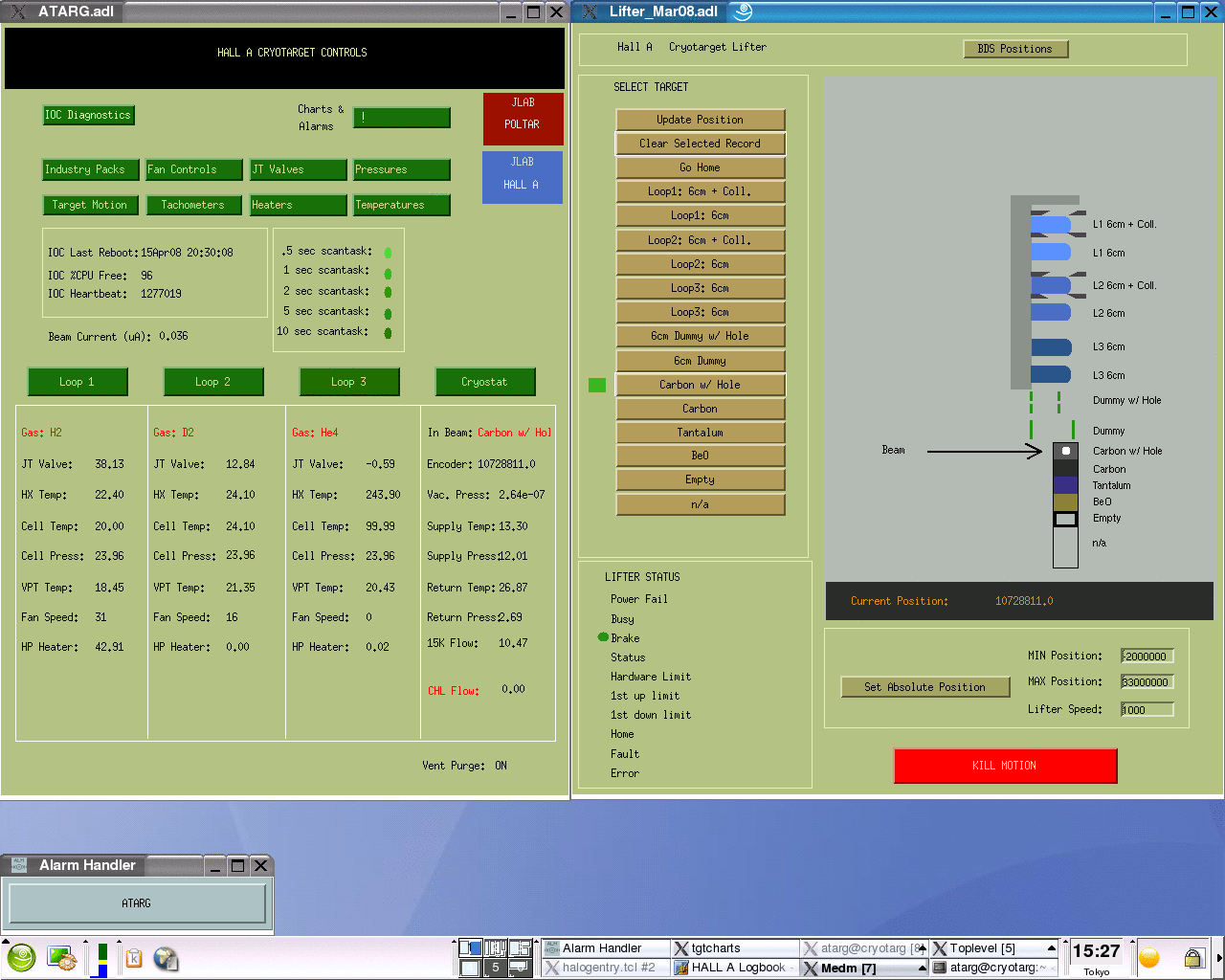
Task: Open Lifter_Mar08.adl window menu X icon
Action: [x=590, y=11]
